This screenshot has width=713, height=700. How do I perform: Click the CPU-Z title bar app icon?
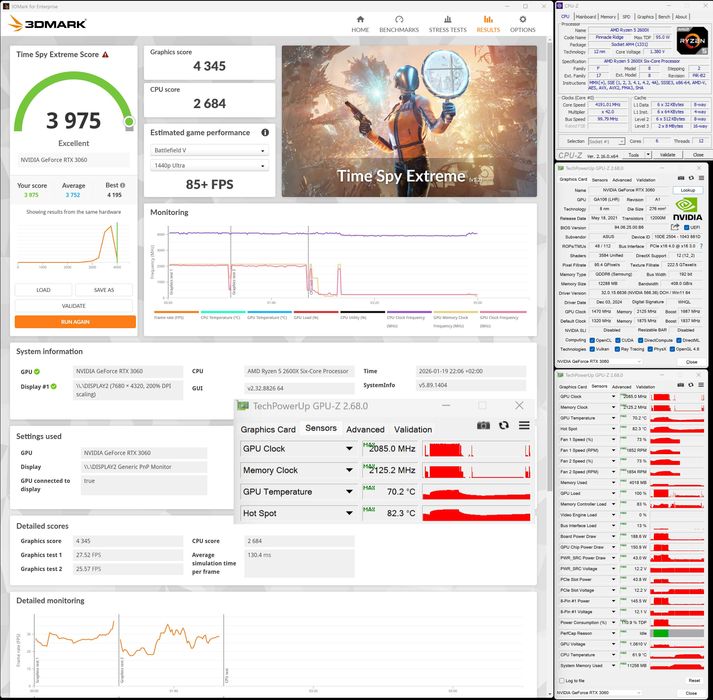tap(560, 6)
